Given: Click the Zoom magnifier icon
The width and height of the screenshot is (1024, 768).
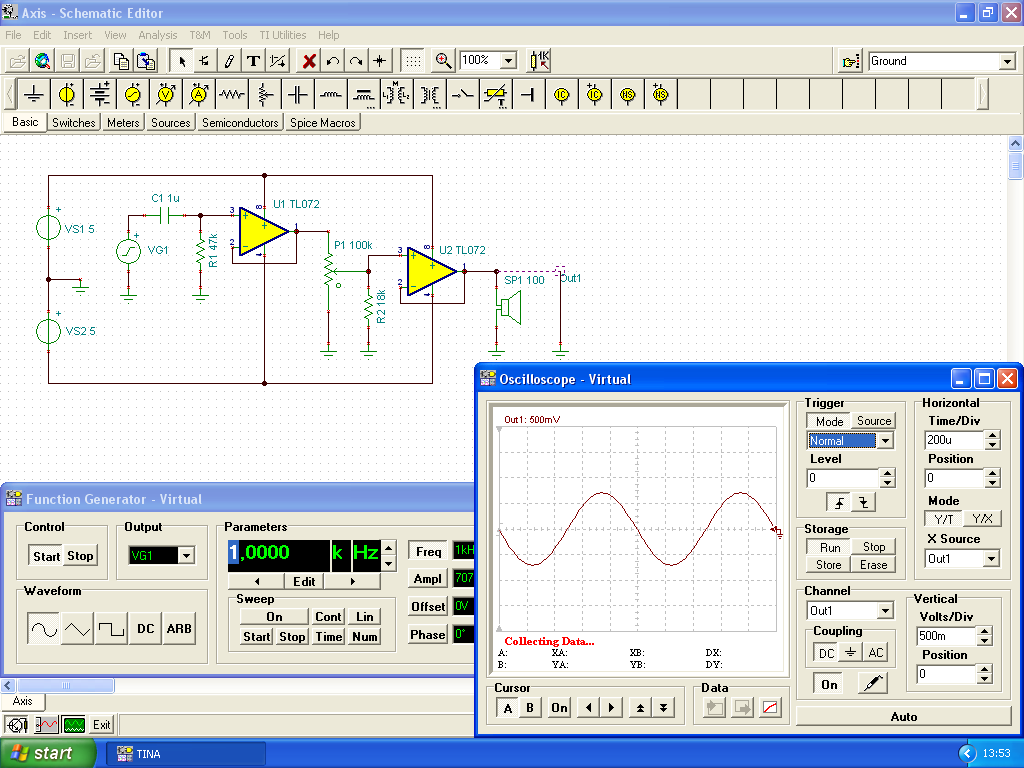Looking at the screenshot, I should click(443, 61).
